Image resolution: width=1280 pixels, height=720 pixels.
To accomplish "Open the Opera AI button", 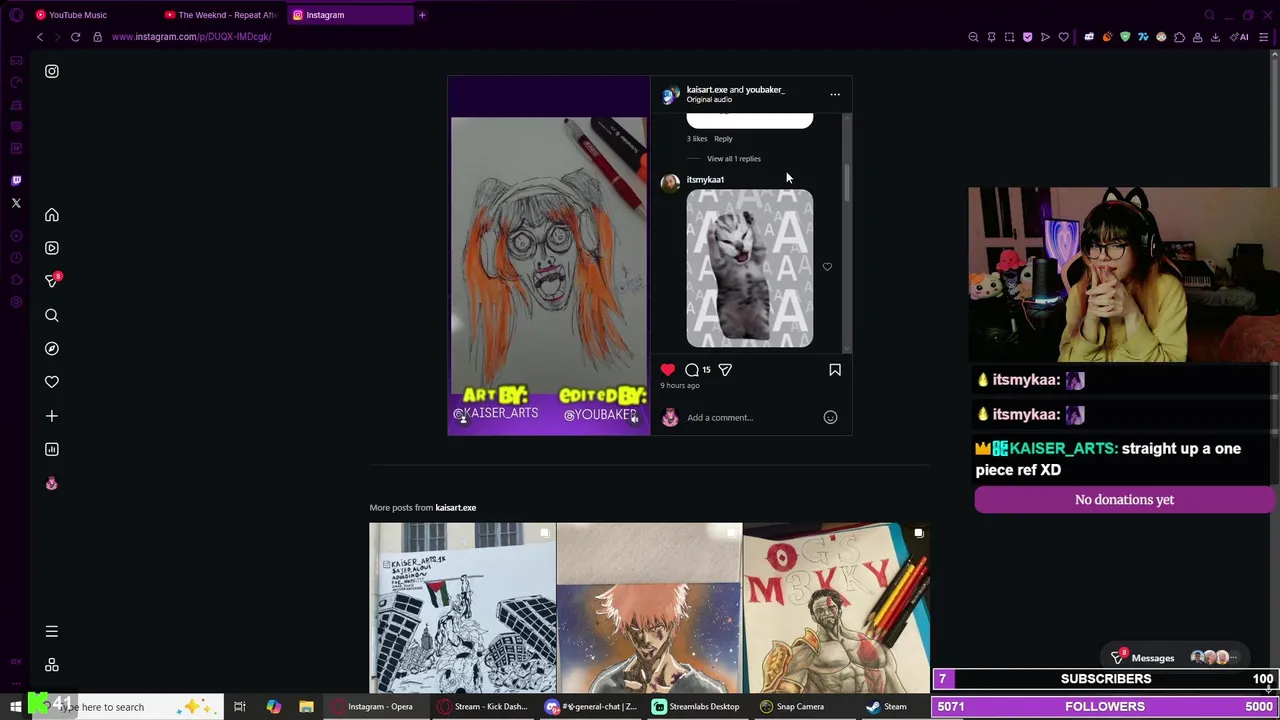I will [x=1240, y=37].
